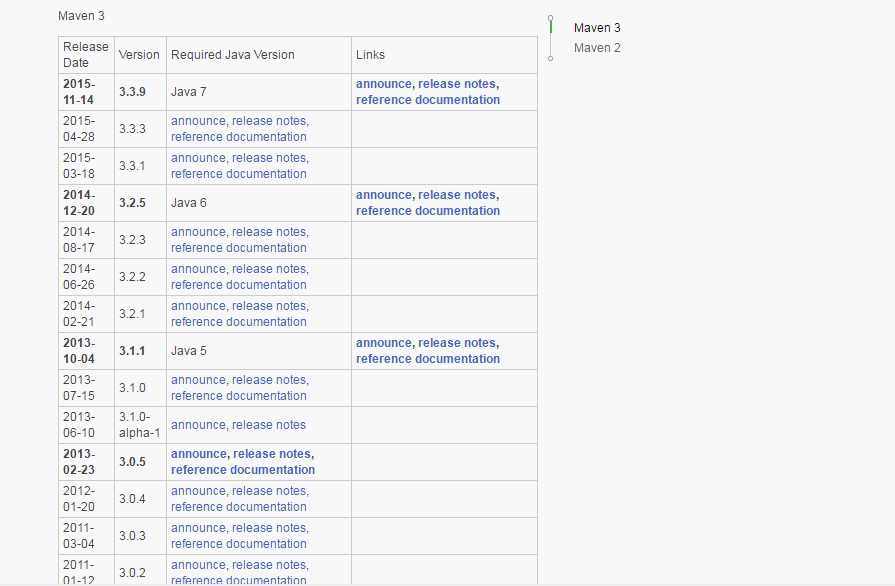Open the announce link for version 3.1.0
895x586 pixels.
pos(198,380)
